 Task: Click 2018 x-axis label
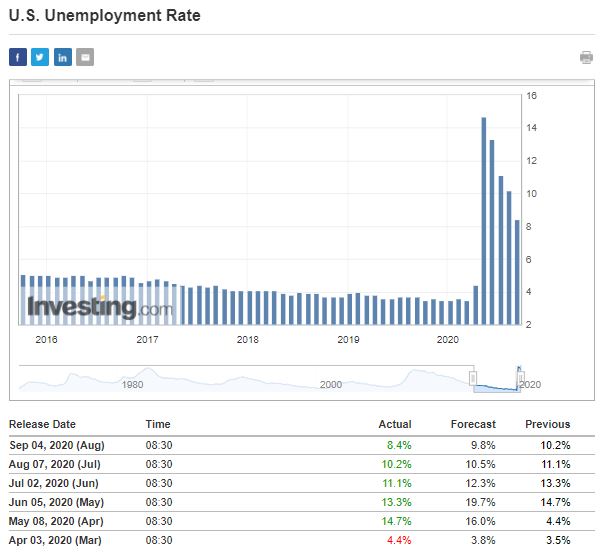(247, 340)
